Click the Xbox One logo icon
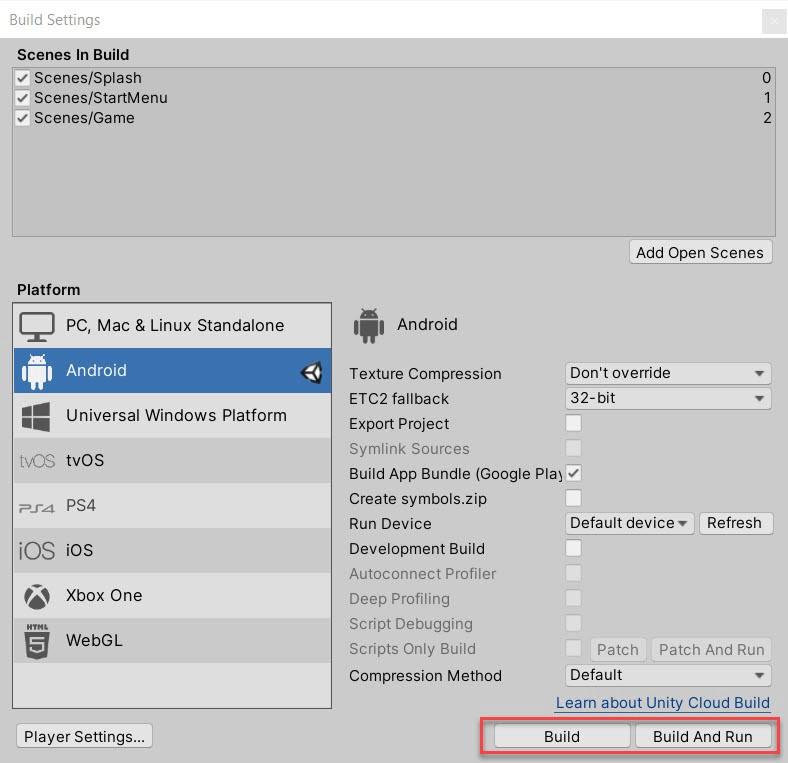This screenshot has width=788, height=763. 37,596
